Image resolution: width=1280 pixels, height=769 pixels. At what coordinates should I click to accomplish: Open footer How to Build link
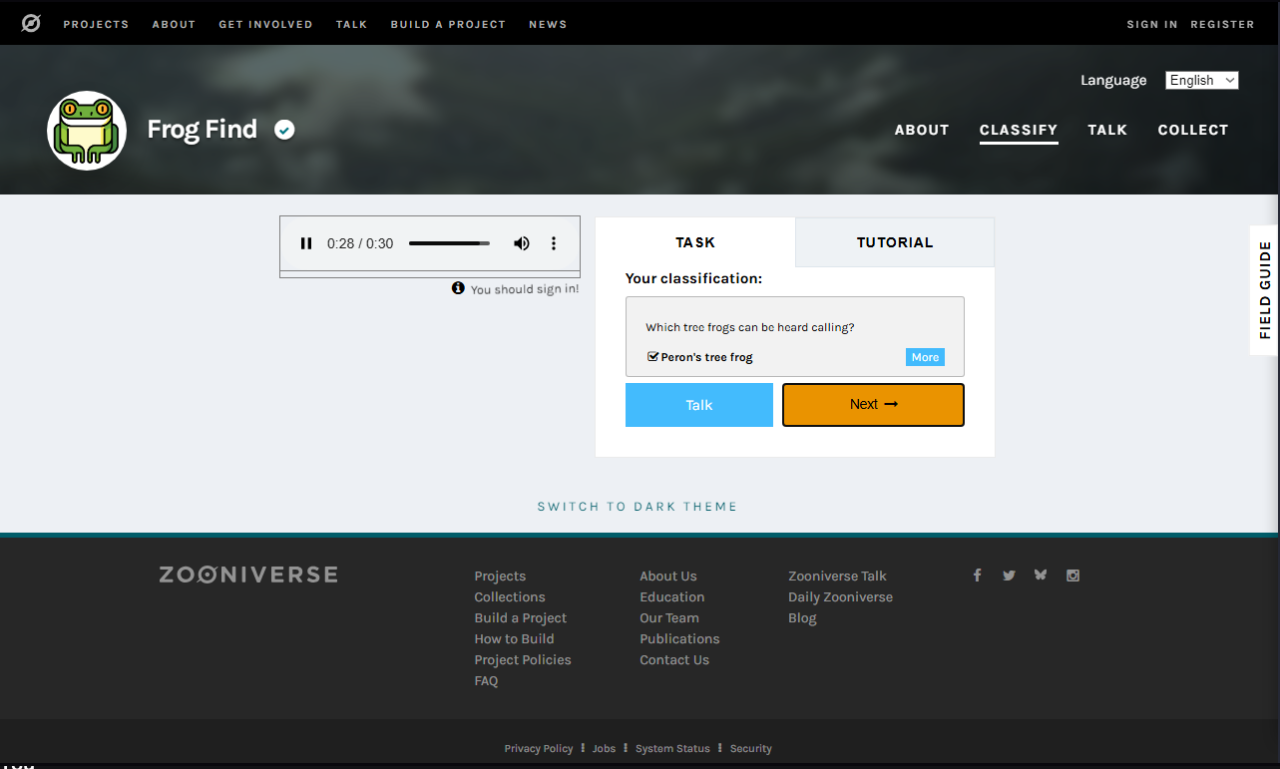[514, 639]
